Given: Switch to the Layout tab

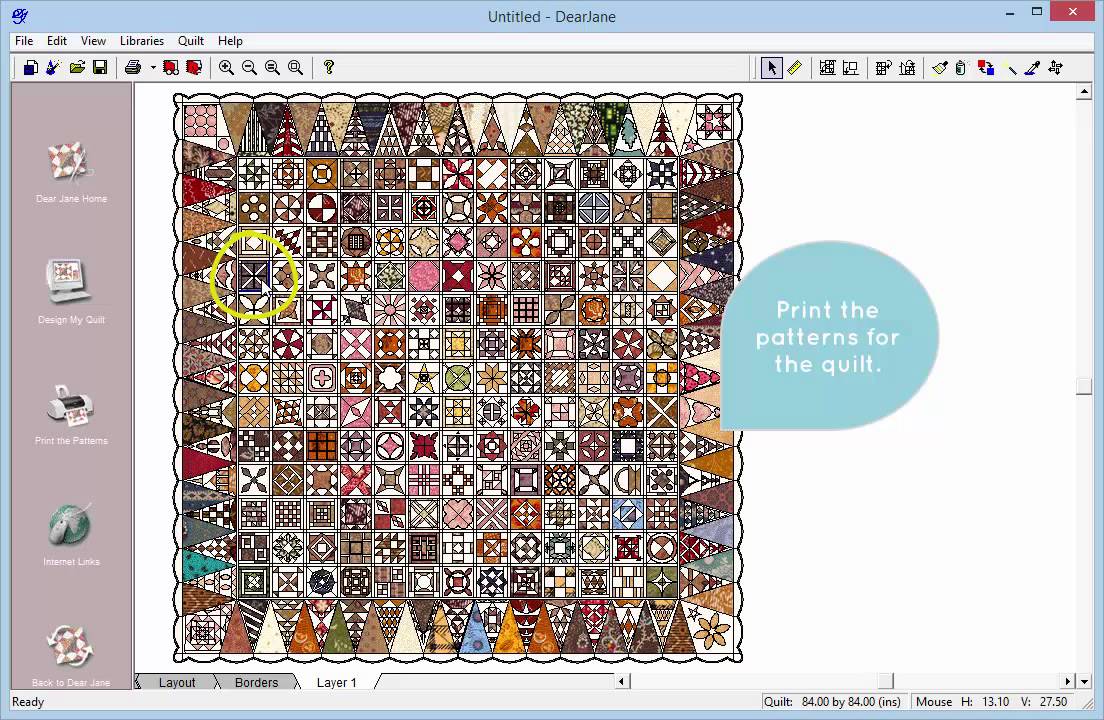Looking at the screenshot, I should click(177, 682).
